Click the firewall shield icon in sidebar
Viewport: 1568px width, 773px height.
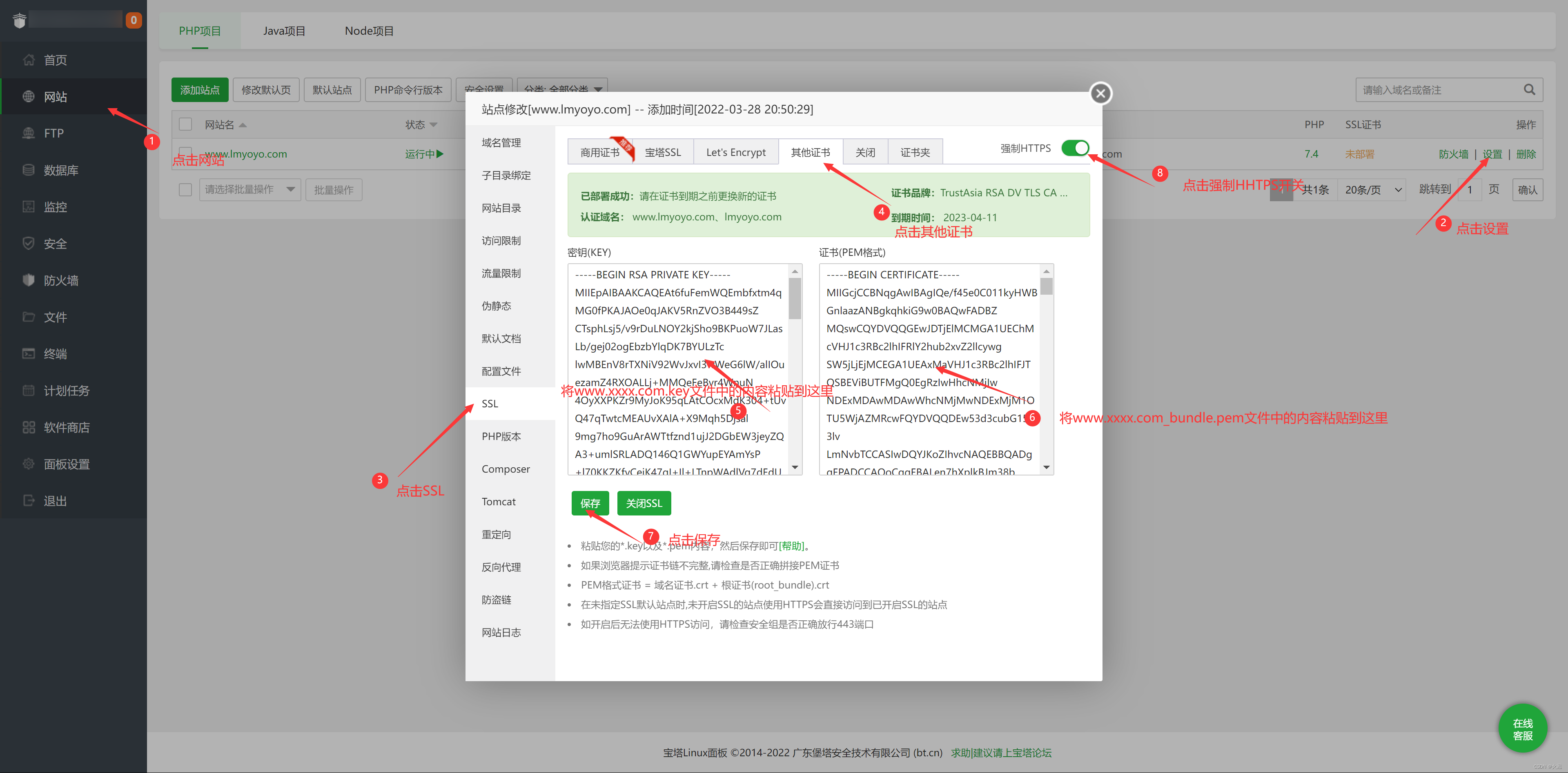[28, 280]
